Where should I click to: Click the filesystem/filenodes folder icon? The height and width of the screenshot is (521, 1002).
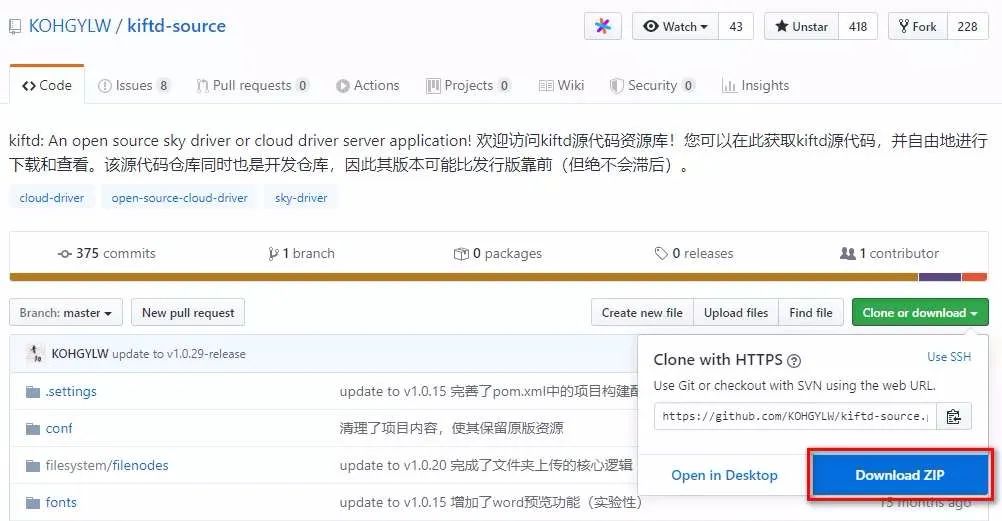coord(33,465)
